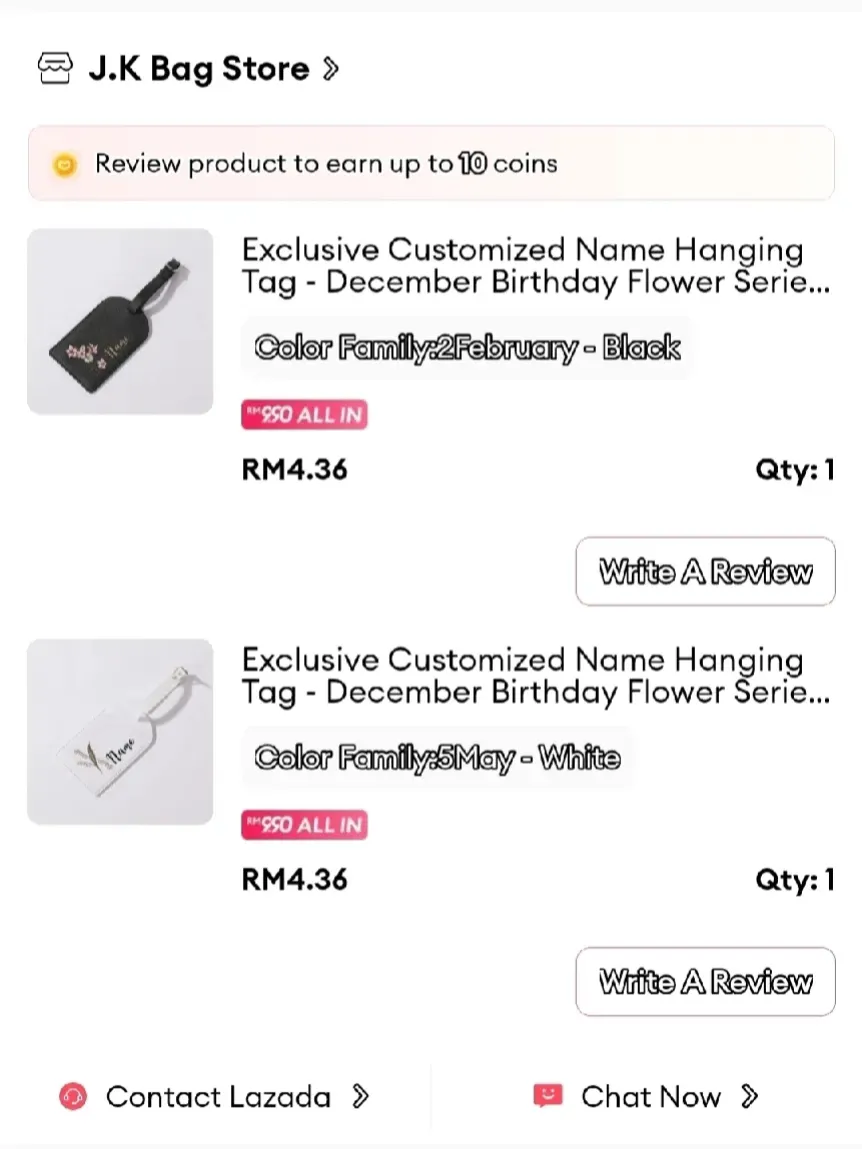The height and width of the screenshot is (1149, 862).
Task: Open the J.K Bag Store page link
Action: [x=198, y=69]
